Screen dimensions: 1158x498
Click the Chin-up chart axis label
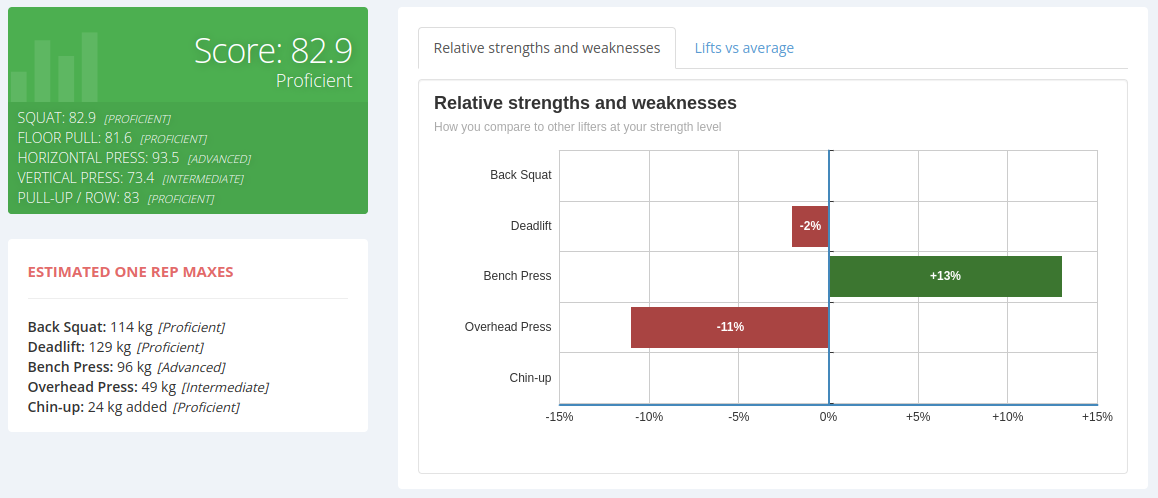(530, 378)
